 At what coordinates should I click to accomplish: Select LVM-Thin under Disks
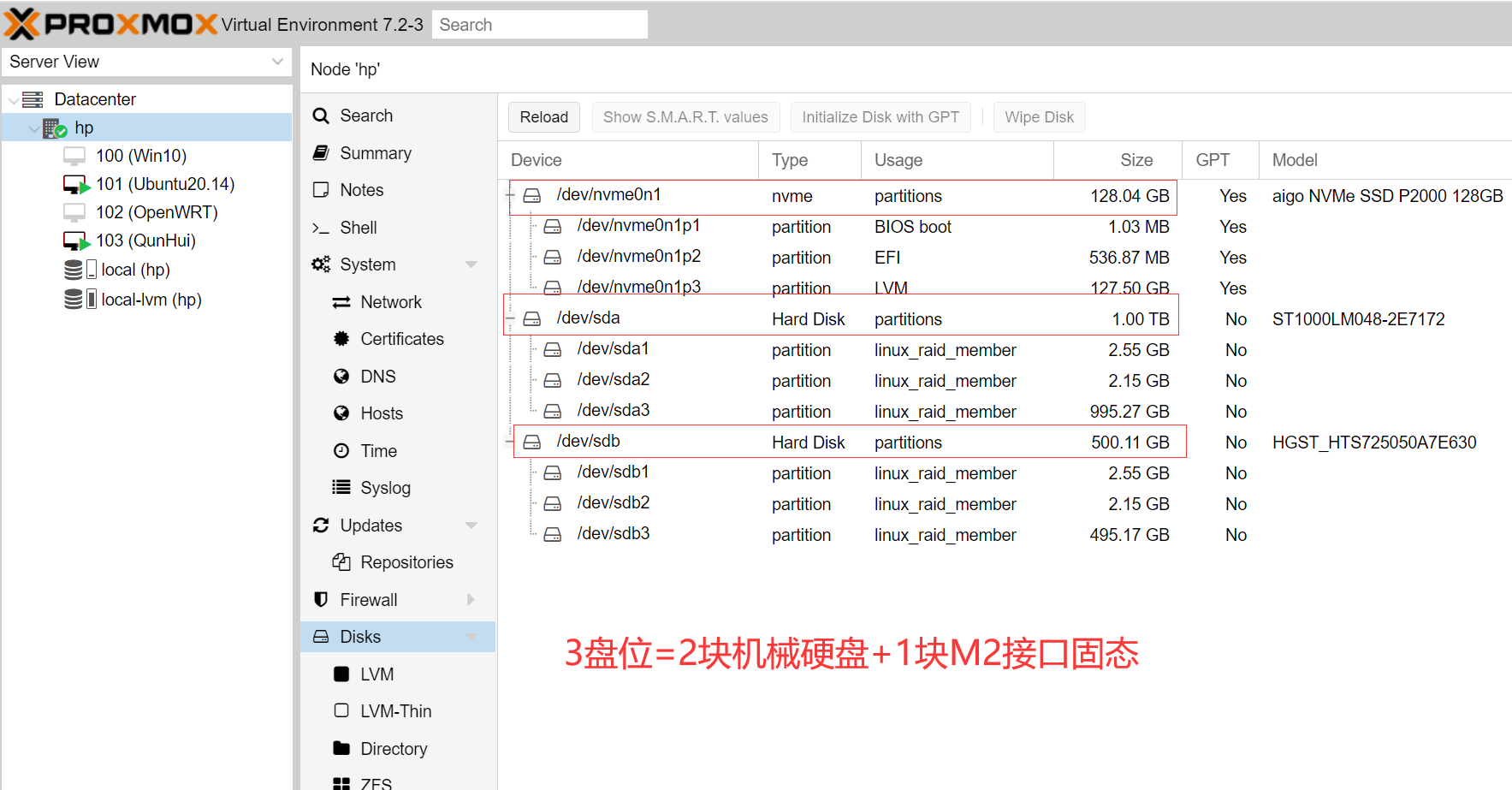click(x=395, y=711)
